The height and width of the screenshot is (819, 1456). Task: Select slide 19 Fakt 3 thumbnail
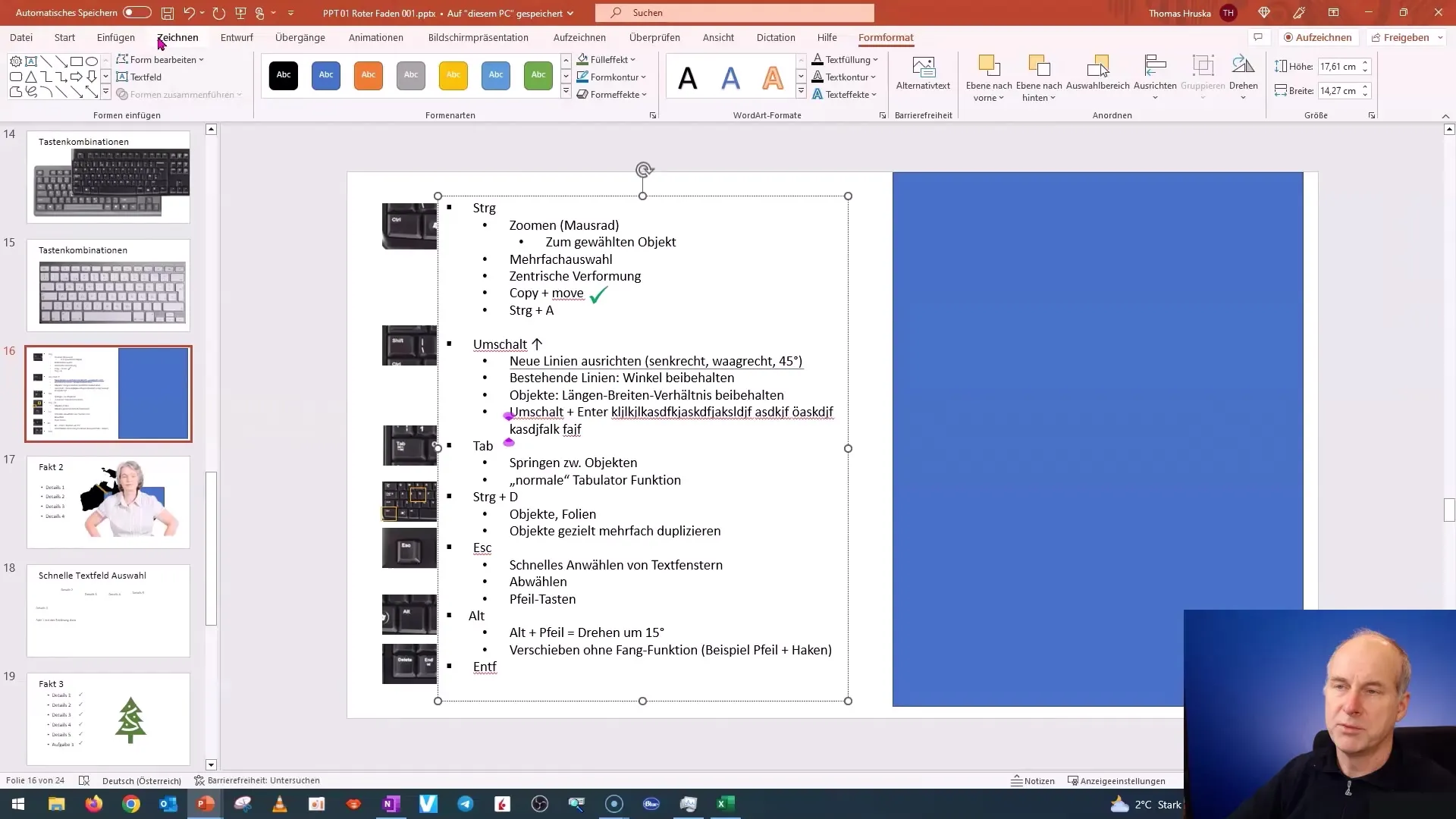[108, 719]
